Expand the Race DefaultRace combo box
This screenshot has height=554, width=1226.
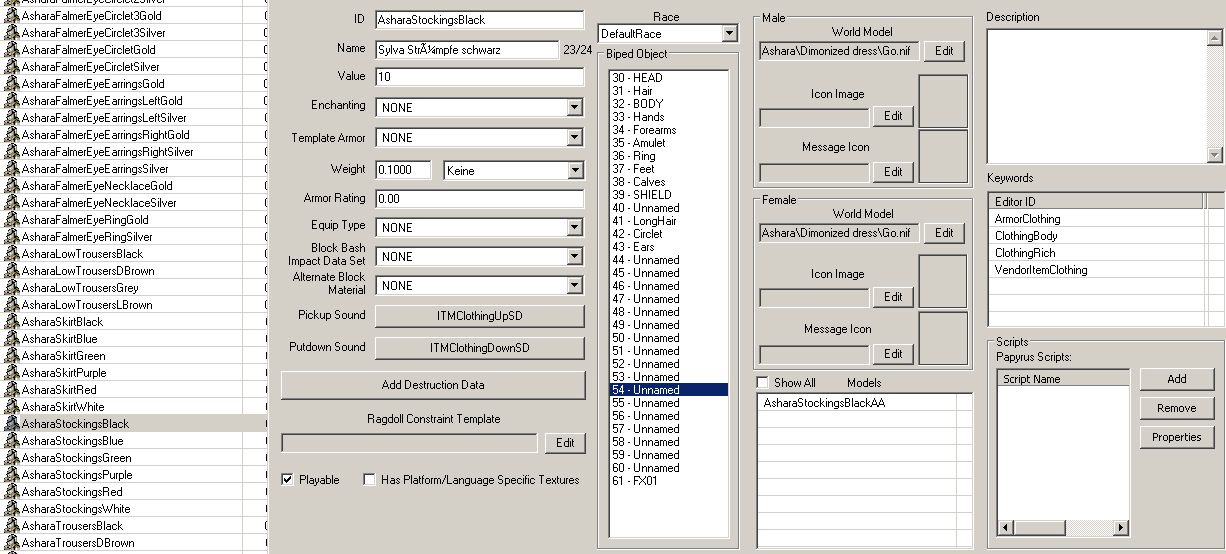(729, 34)
